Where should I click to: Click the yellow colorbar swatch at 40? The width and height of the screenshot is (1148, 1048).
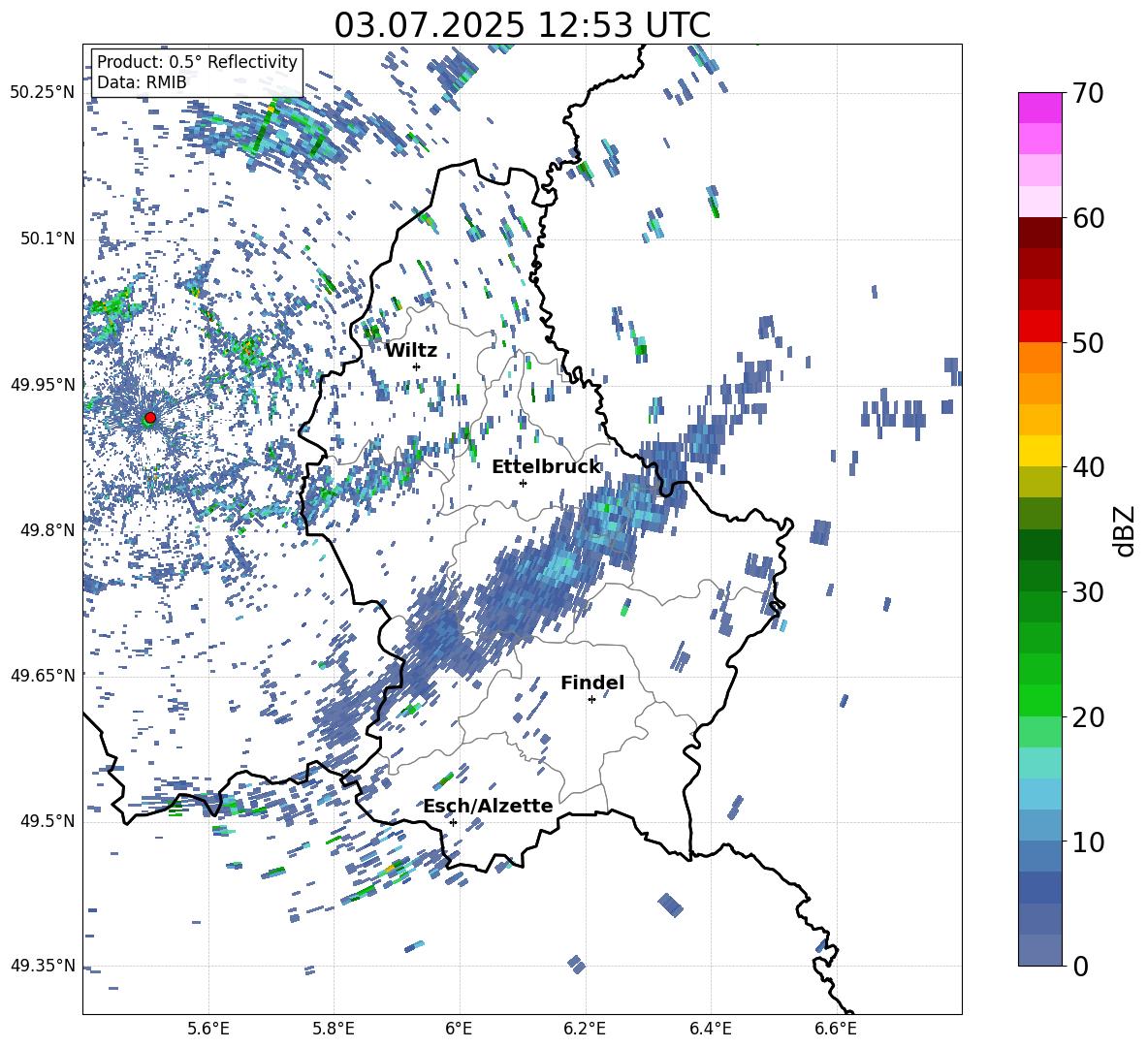coord(1039,451)
